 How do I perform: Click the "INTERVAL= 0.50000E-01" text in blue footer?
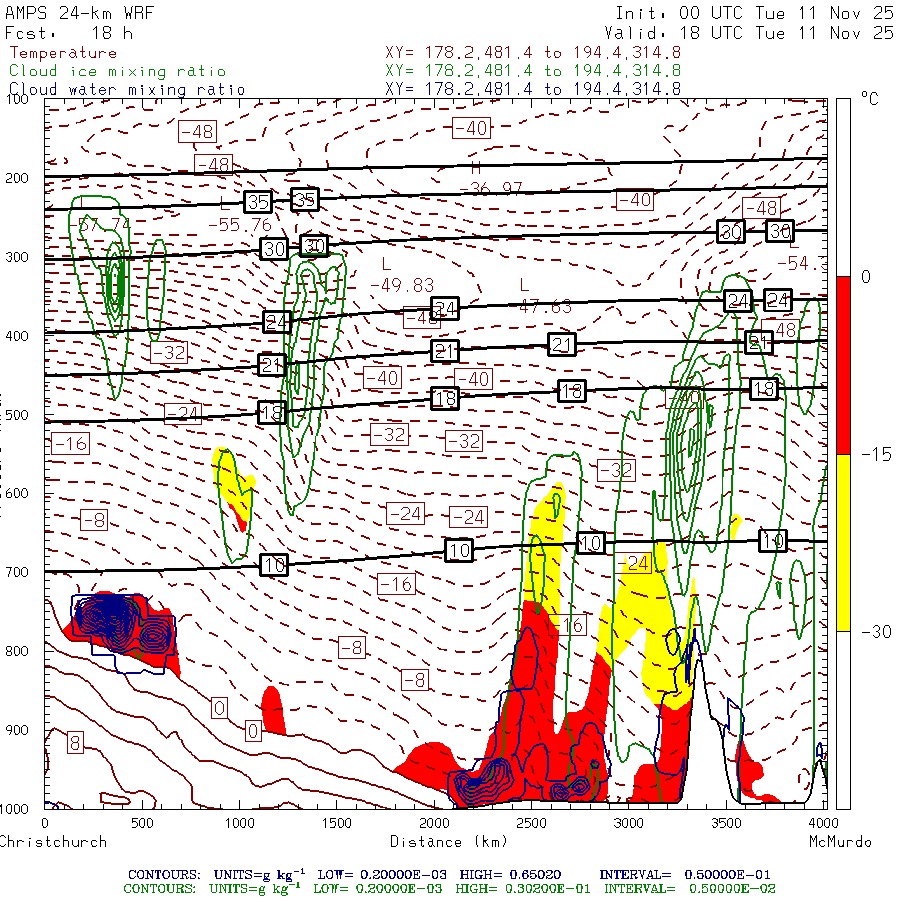click(x=685, y=875)
